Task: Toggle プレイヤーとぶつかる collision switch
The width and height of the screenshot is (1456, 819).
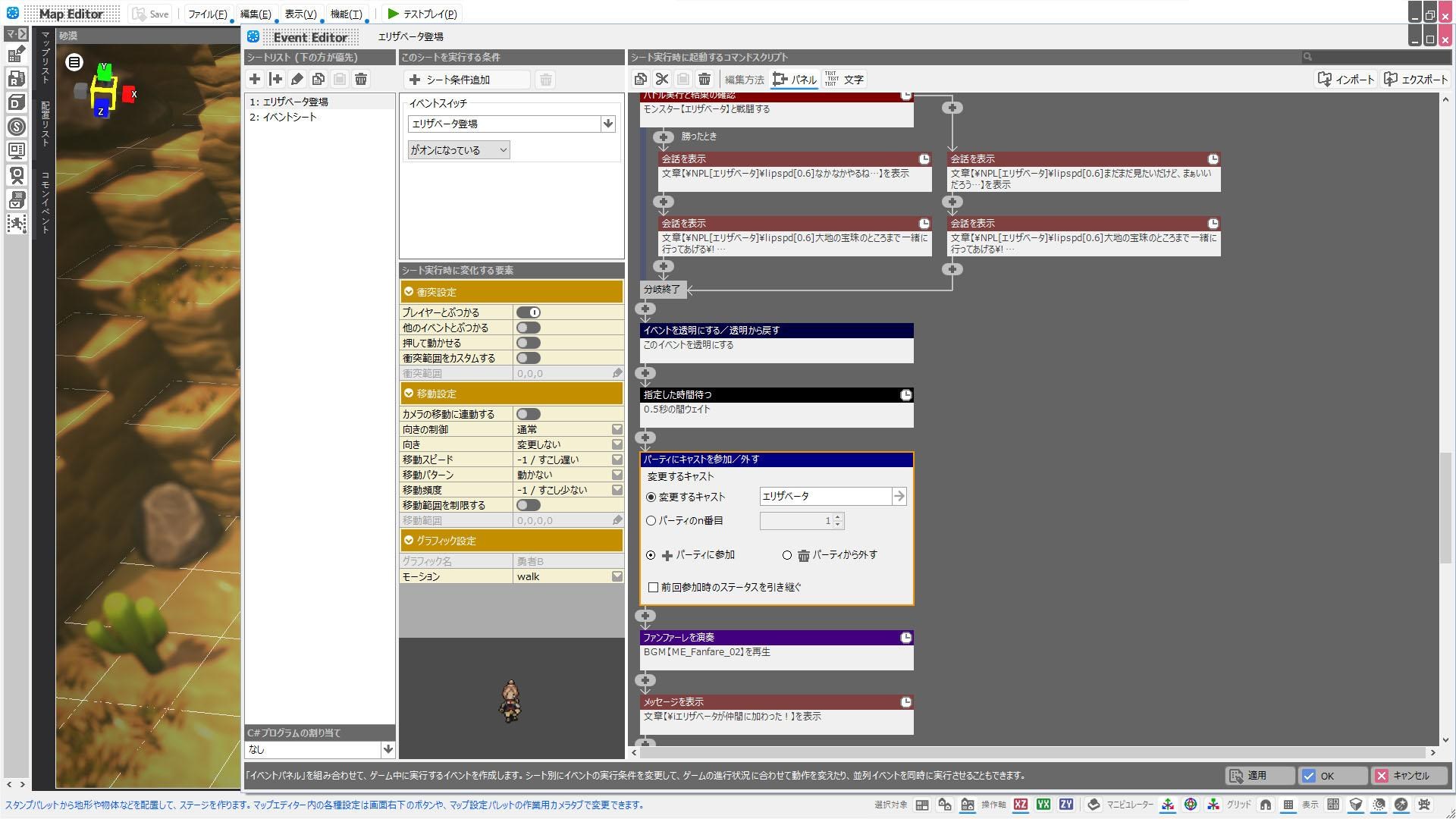Action: [x=529, y=312]
